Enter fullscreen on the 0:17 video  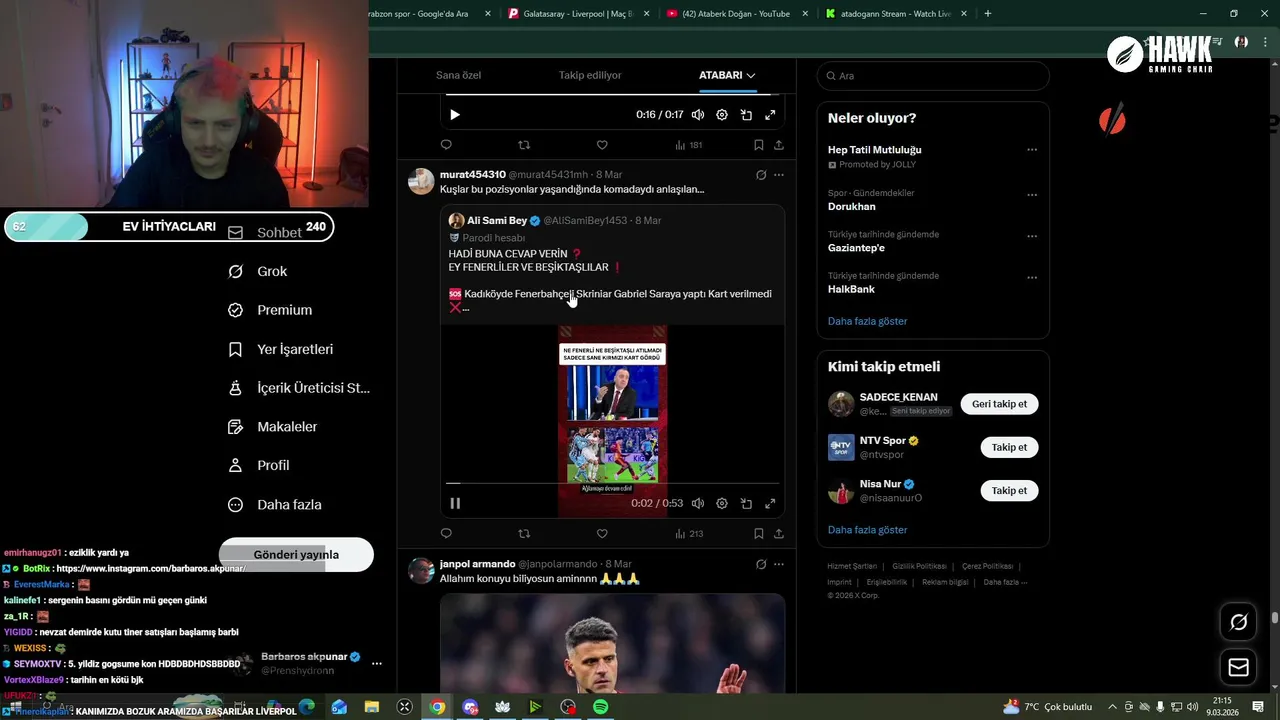click(770, 115)
